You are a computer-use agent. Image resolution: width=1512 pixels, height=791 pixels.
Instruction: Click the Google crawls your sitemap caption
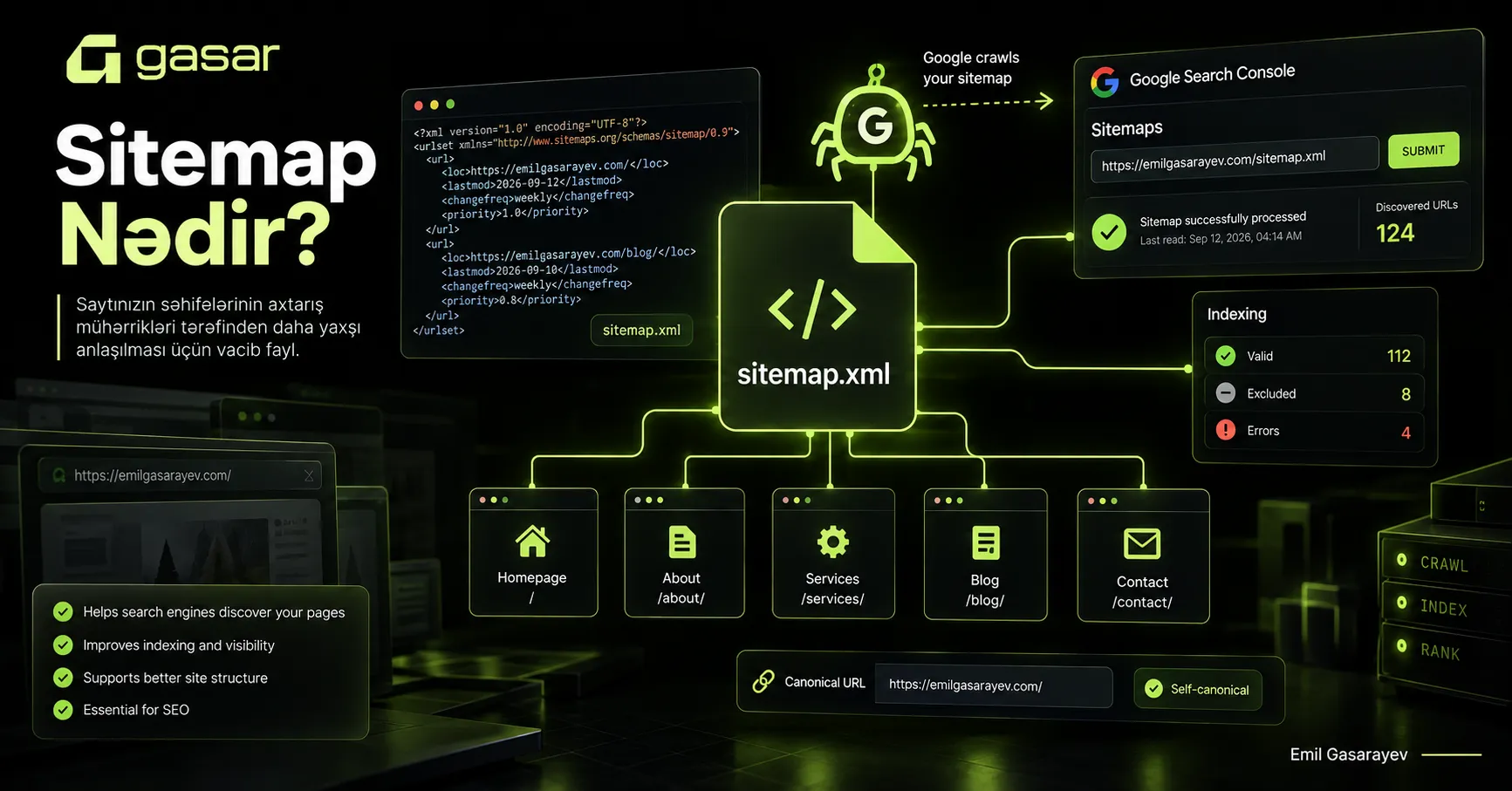(x=971, y=68)
